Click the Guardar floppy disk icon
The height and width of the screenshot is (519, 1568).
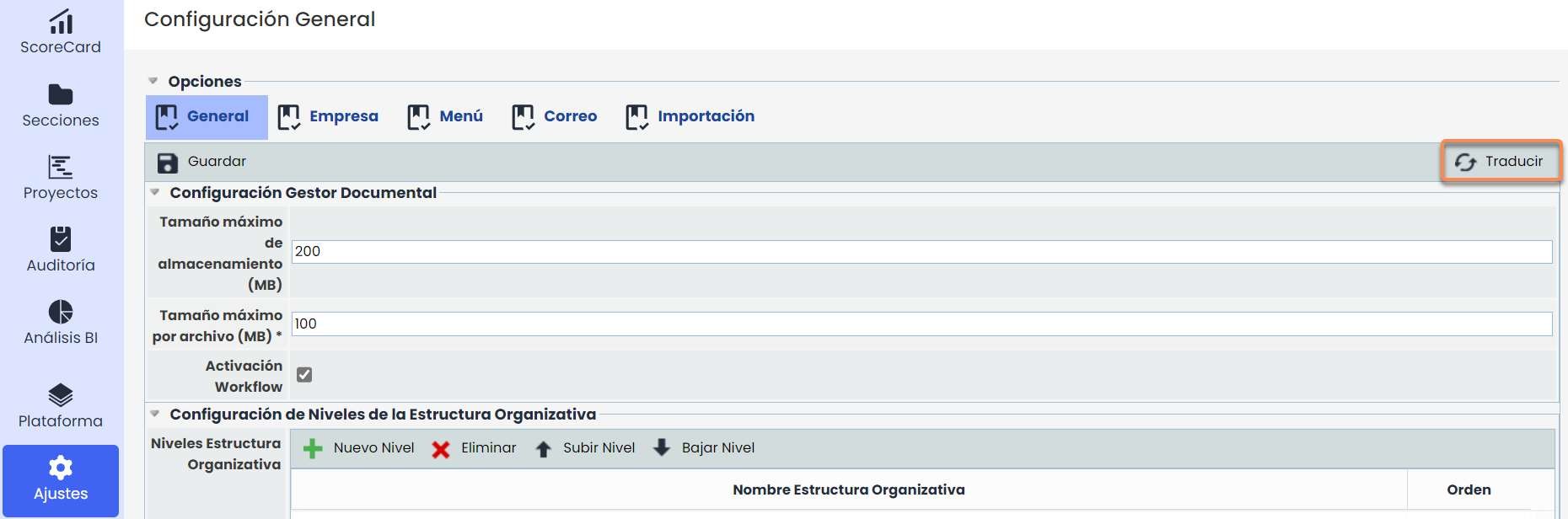(x=168, y=163)
